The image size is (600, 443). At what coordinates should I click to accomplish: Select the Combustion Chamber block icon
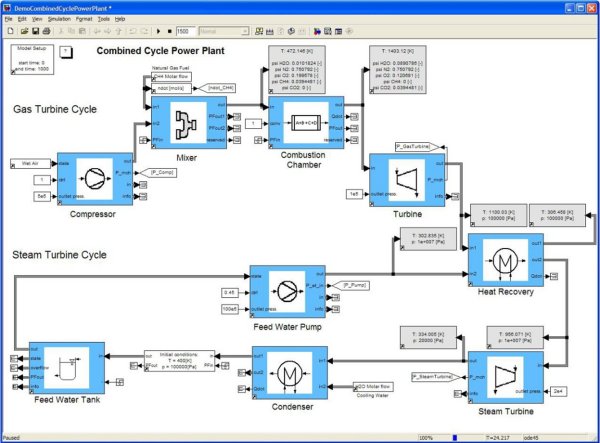(306, 123)
